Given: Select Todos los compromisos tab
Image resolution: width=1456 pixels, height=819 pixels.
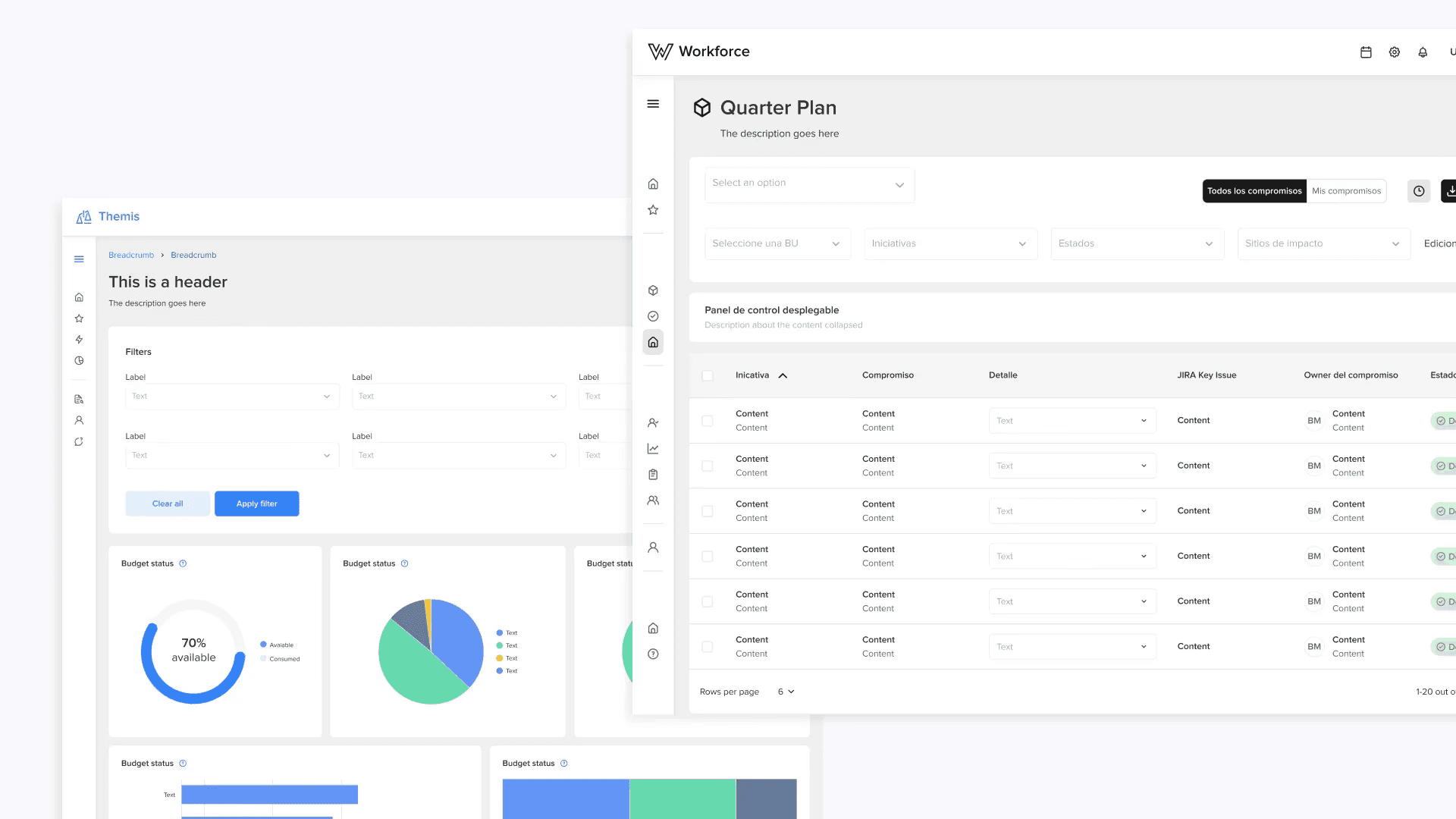Looking at the screenshot, I should [x=1254, y=191].
